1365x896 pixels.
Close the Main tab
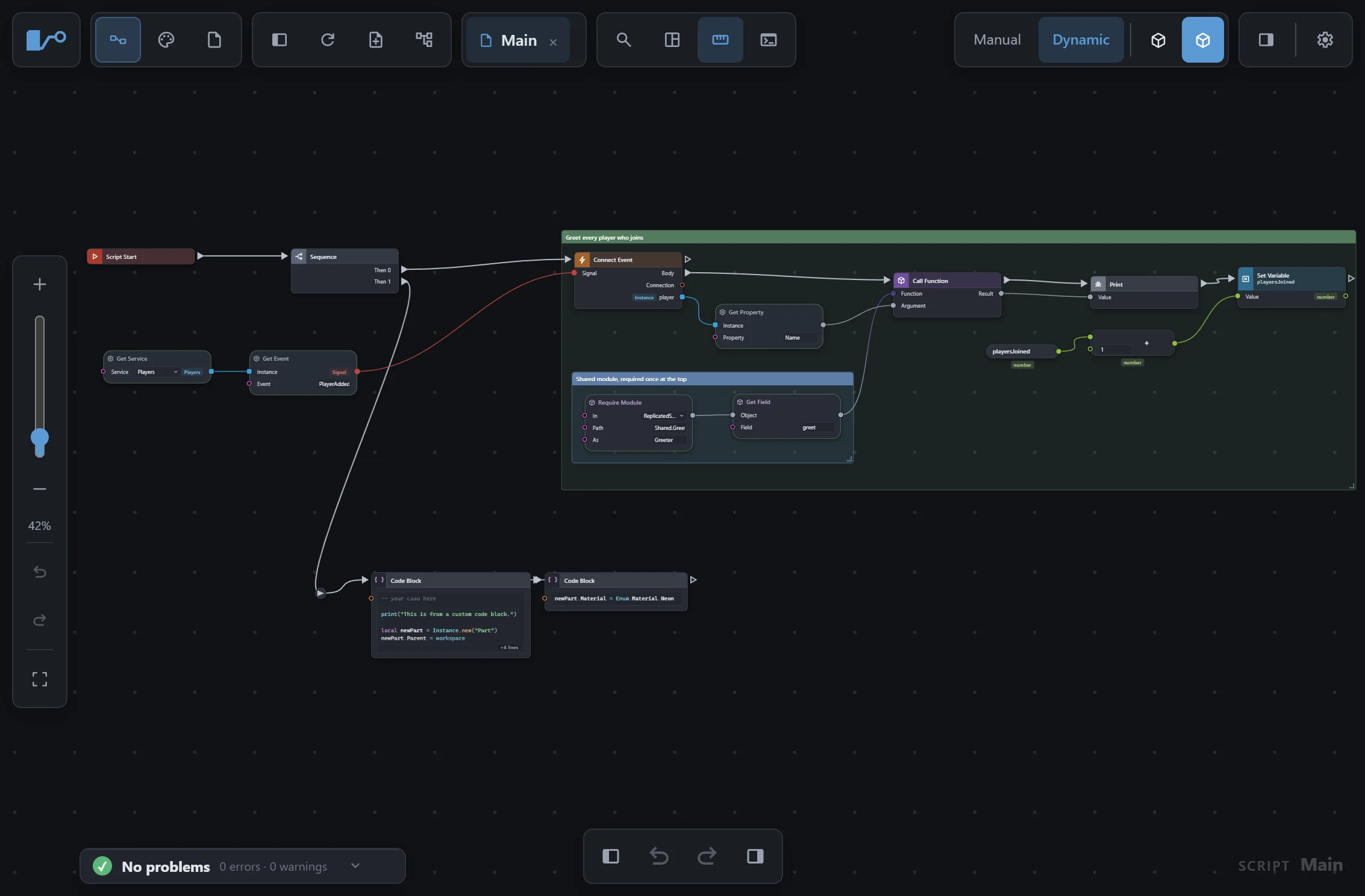[553, 42]
